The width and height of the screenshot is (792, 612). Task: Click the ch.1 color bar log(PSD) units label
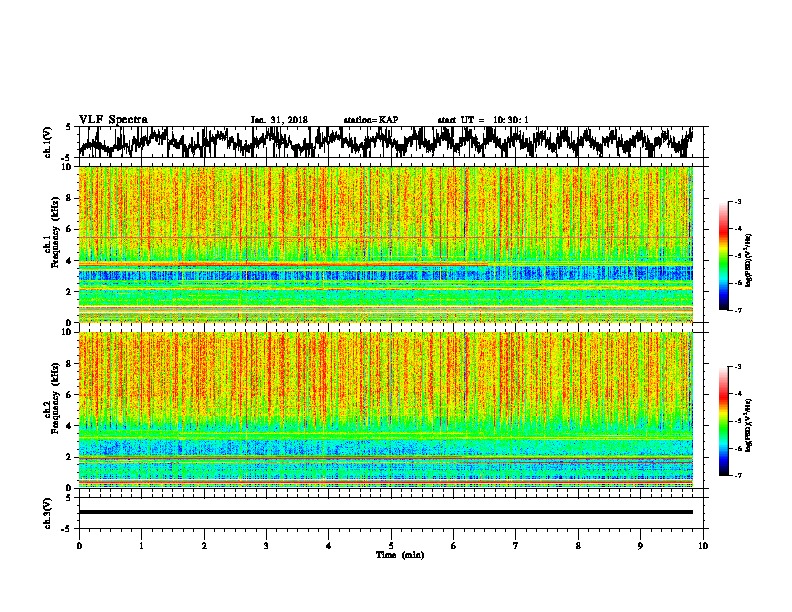point(749,260)
